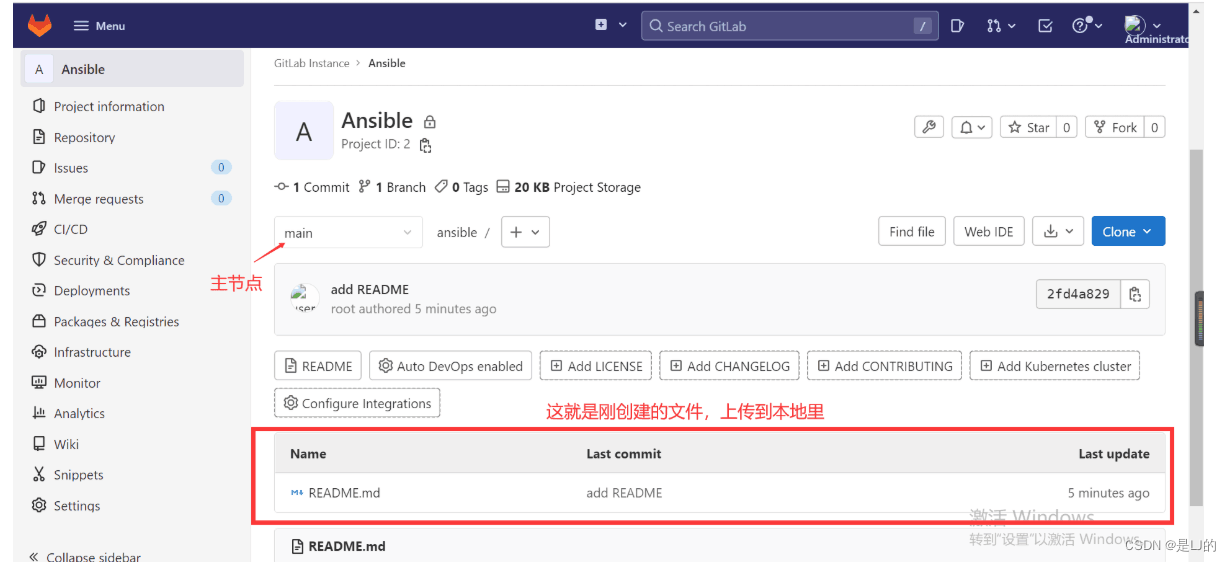
Task: Open README.md in file table
Action: (x=344, y=493)
